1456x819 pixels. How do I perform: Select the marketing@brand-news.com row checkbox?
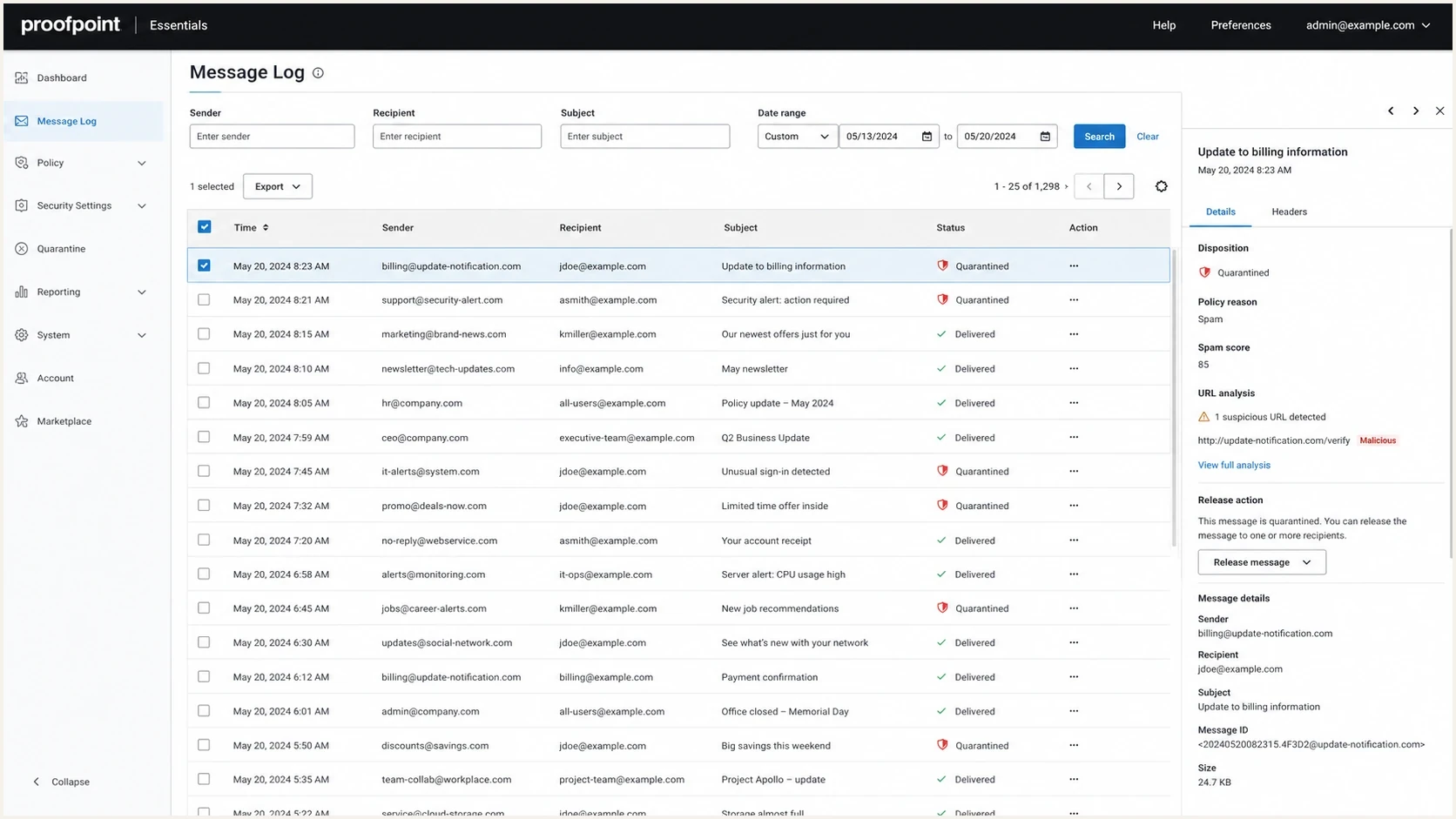204,334
